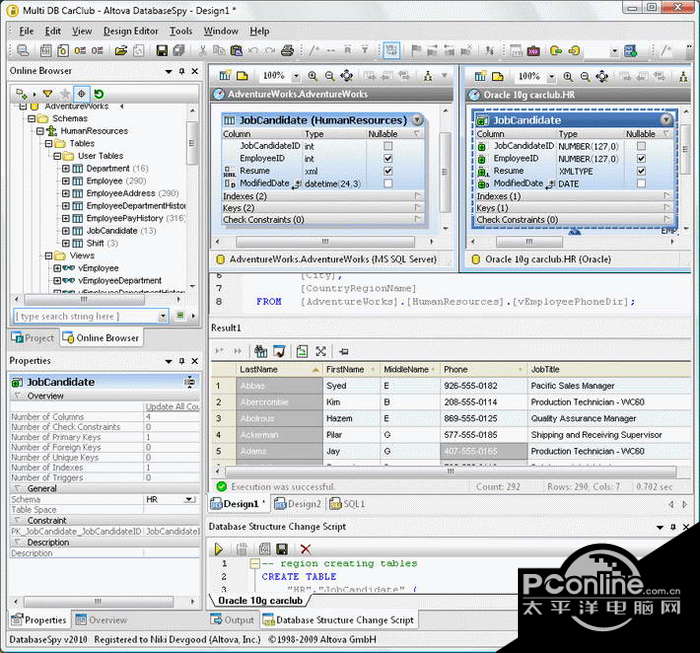
Task: Open the Schema HR dropdown in Properties
Action: [191, 499]
